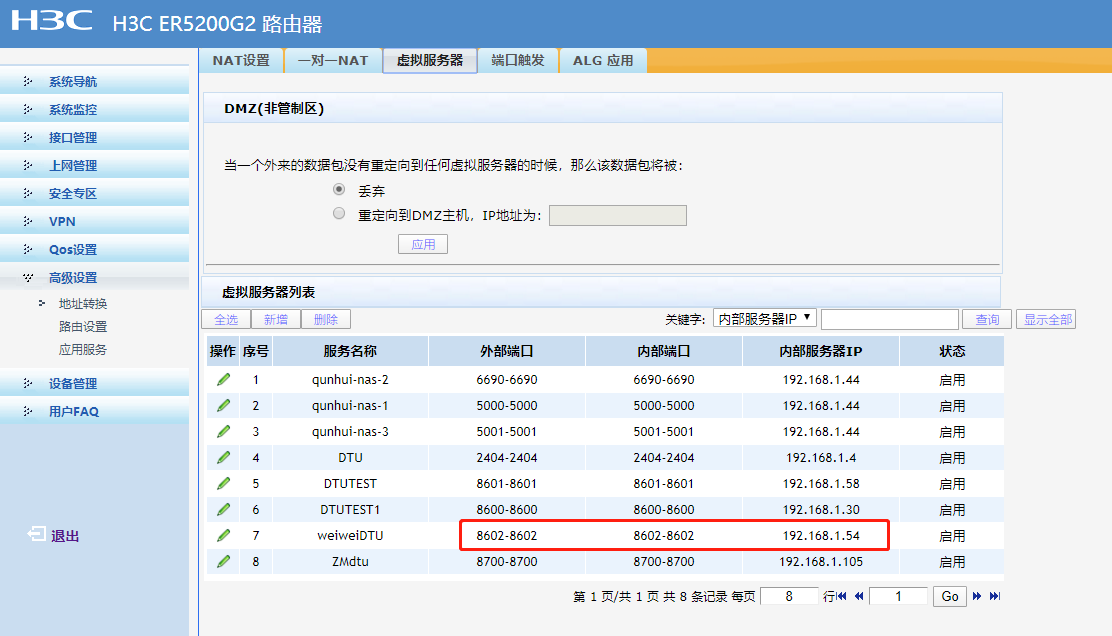
Task: Edit the DTU entry at 192.168.1.4 via pencil icon
Action: point(223,457)
